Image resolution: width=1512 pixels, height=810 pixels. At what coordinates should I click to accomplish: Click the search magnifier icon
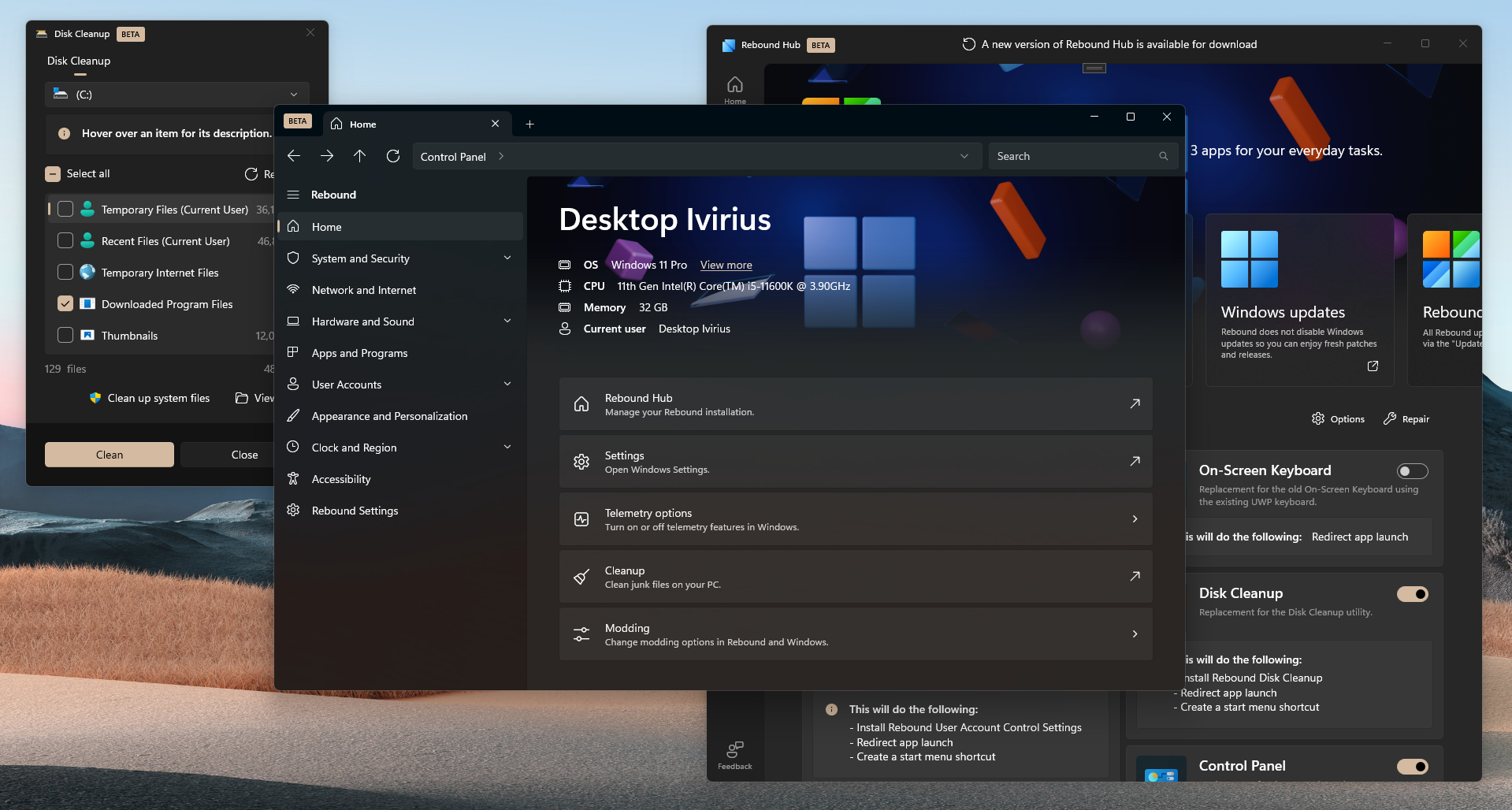click(x=1163, y=156)
